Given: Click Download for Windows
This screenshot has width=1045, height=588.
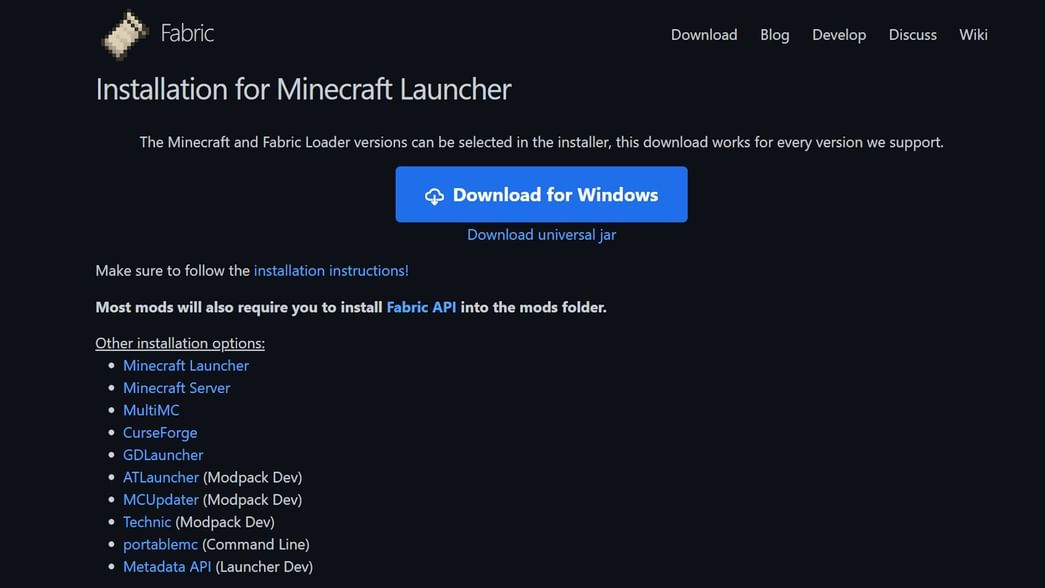Looking at the screenshot, I should [541, 194].
